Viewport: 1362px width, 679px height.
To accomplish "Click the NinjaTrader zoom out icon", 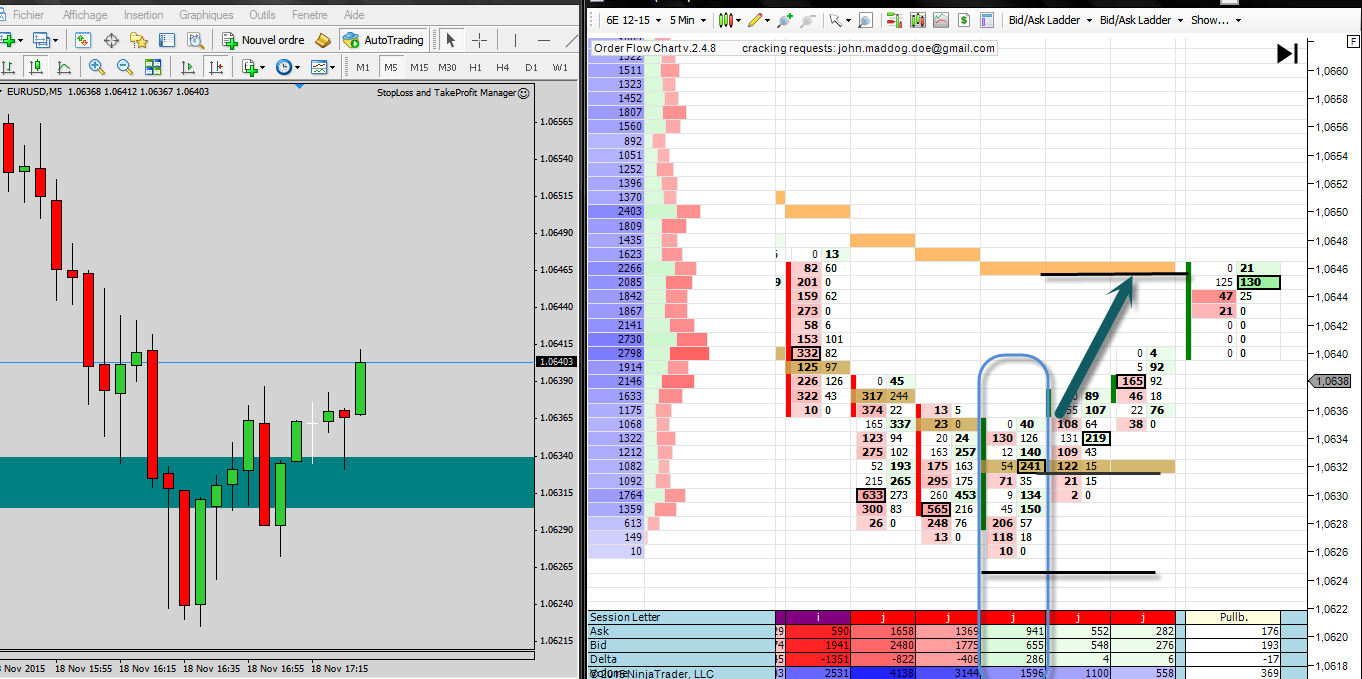I will 808,19.
